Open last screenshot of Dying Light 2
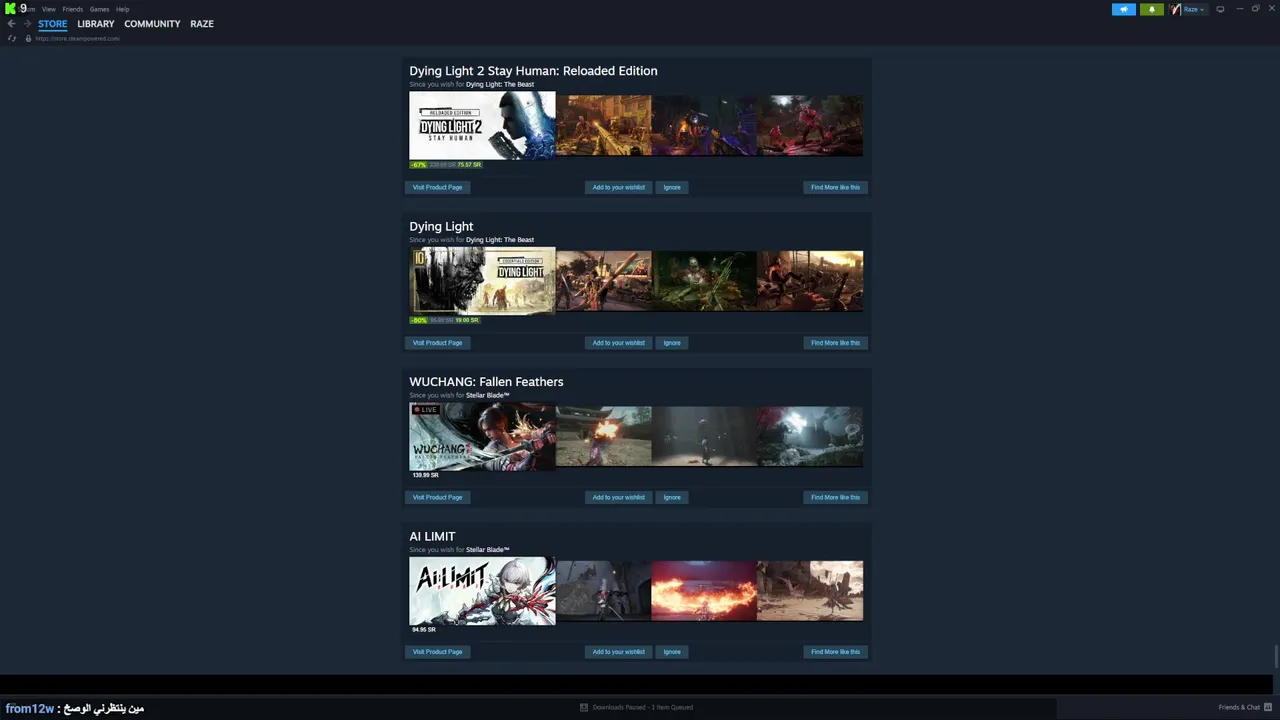1280x720 pixels. [810, 126]
